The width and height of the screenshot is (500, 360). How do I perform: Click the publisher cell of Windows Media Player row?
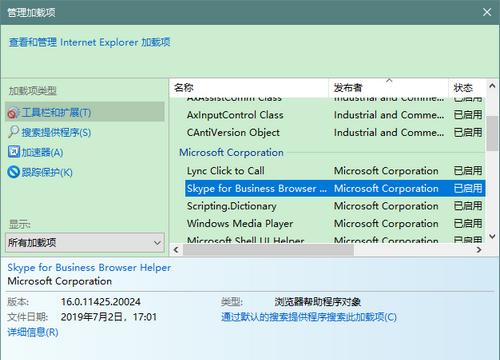pyautogui.click(x=386, y=224)
